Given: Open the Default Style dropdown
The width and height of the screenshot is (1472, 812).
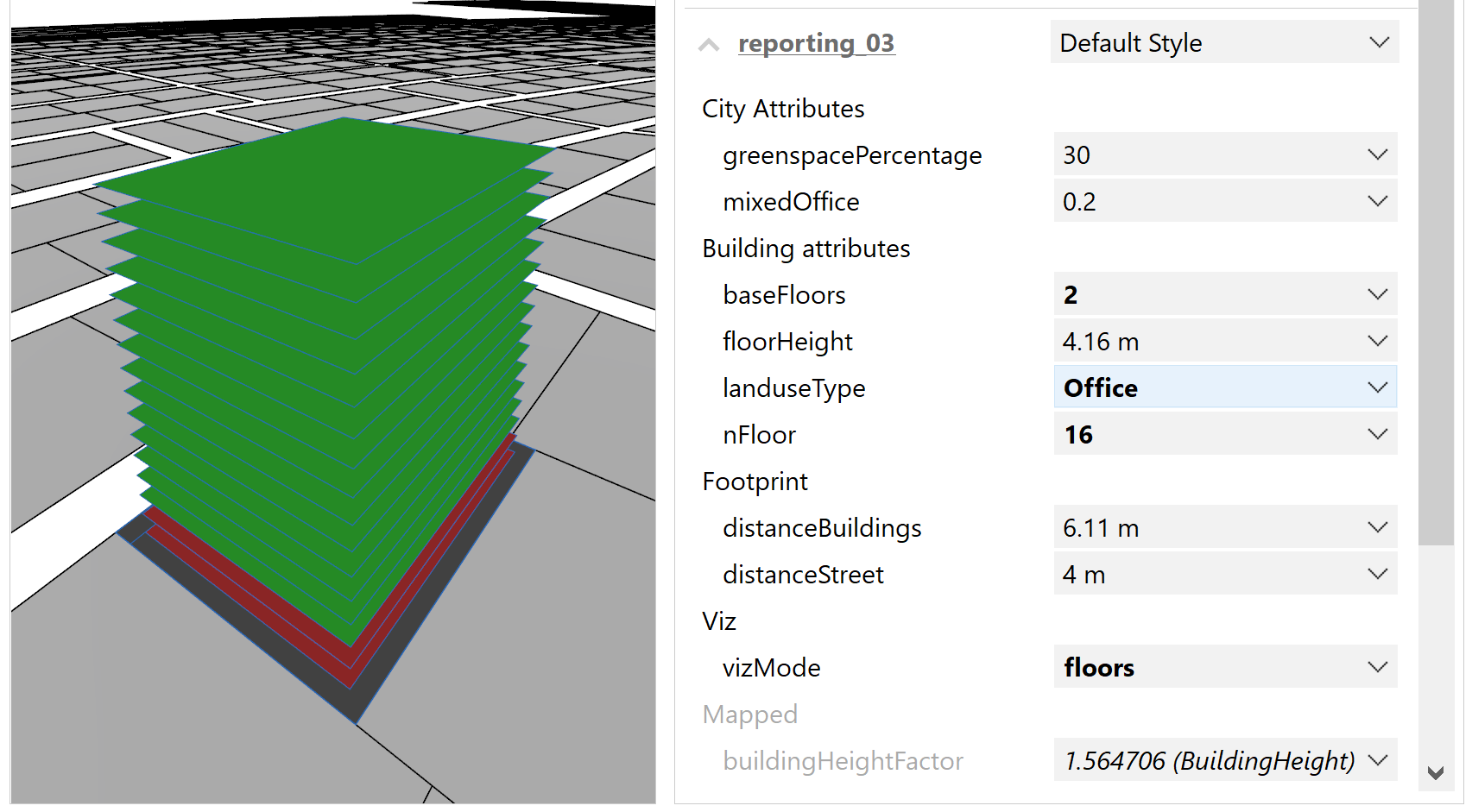Looking at the screenshot, I should coord(1377,41).
